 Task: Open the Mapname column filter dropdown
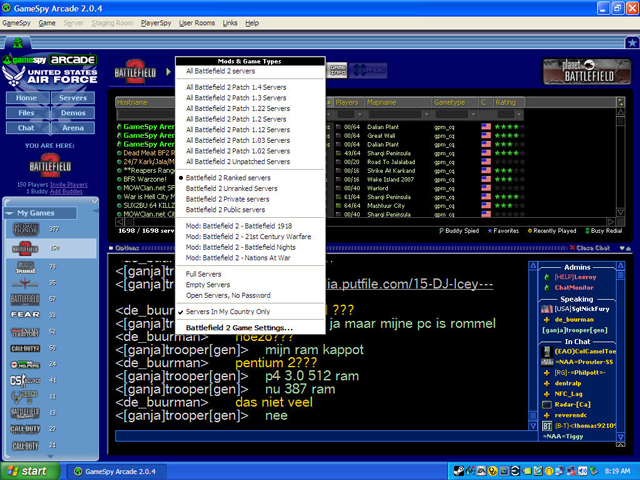[426, 114]
